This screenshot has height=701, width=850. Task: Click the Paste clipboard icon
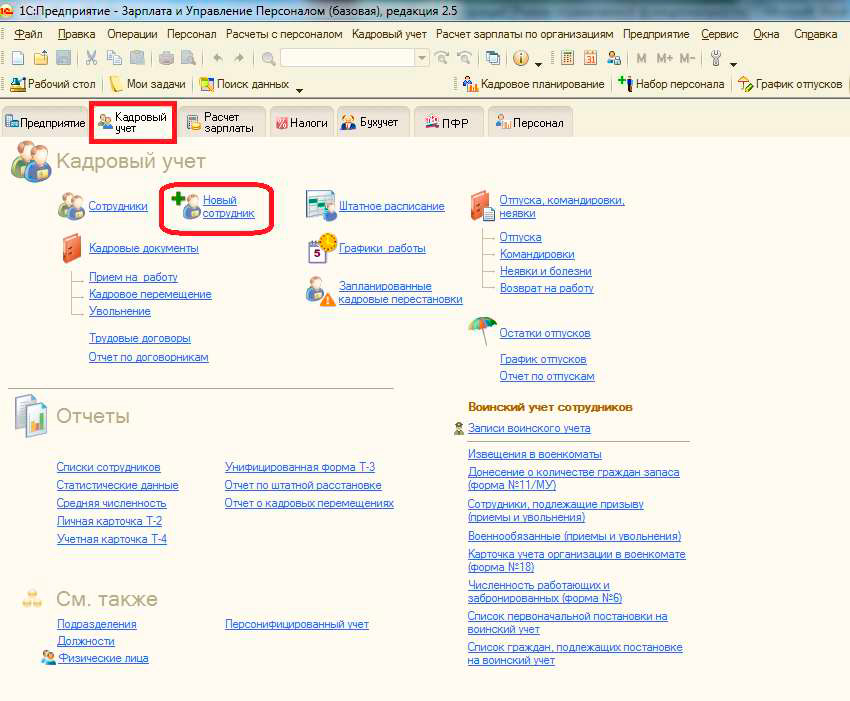tap(137, 57)
